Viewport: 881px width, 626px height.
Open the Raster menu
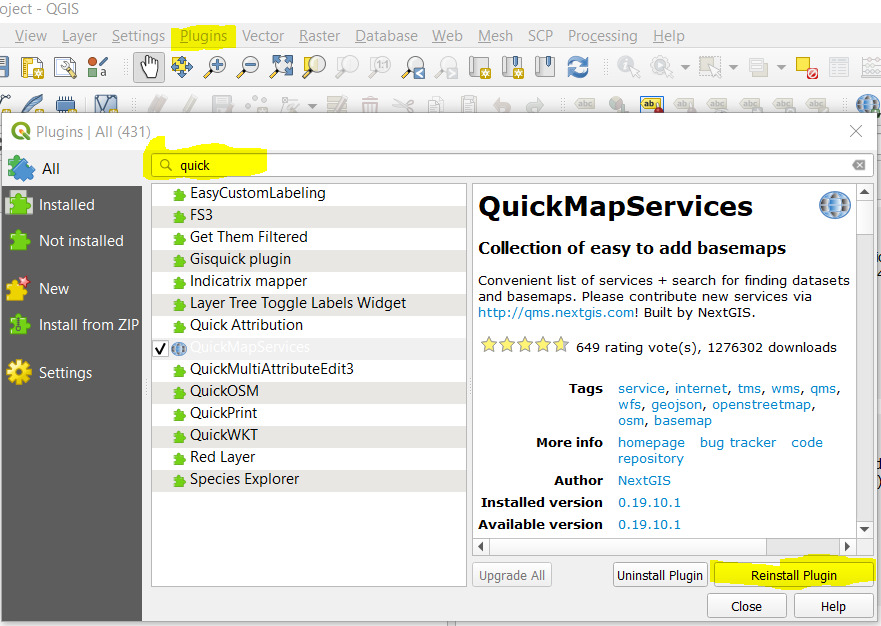point(319,36)
